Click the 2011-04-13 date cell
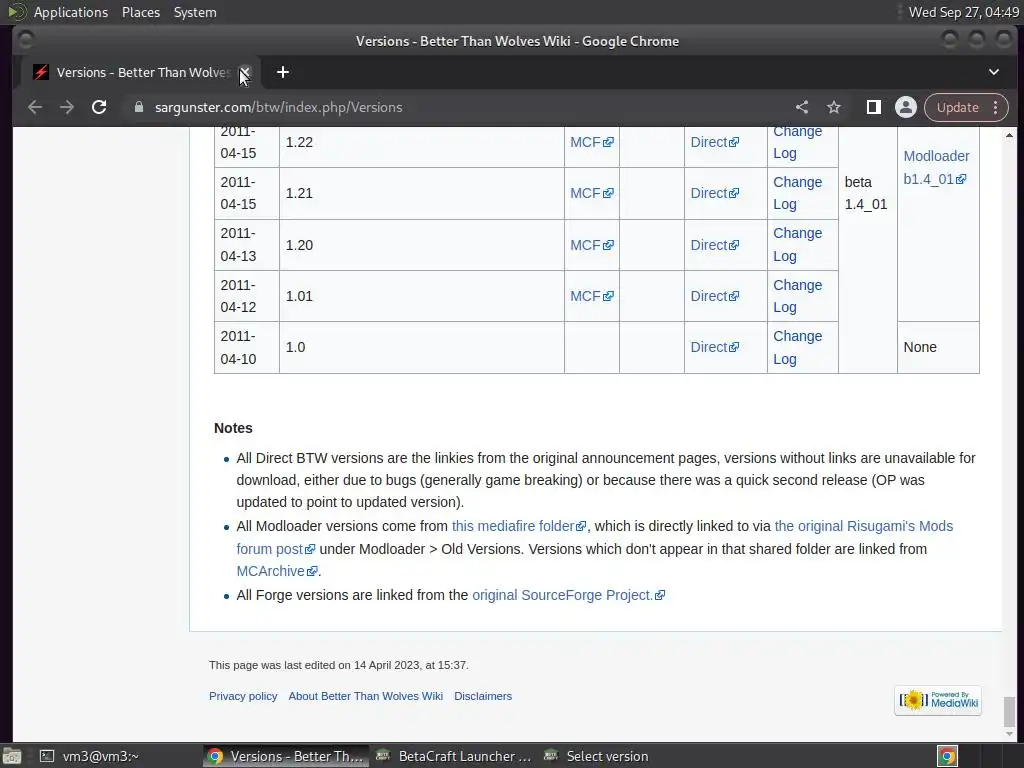This screenshot has height=768, width=1024. pos(247,245)
